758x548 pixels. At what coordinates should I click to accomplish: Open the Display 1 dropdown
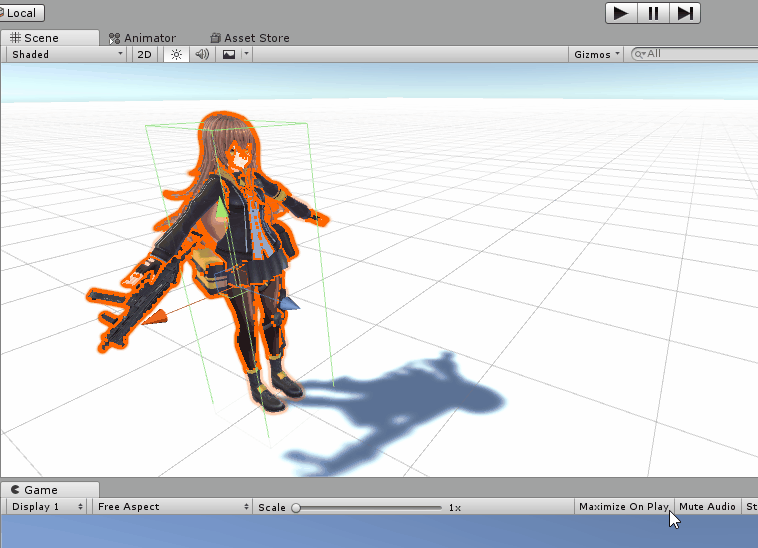(x=46, y=507)
